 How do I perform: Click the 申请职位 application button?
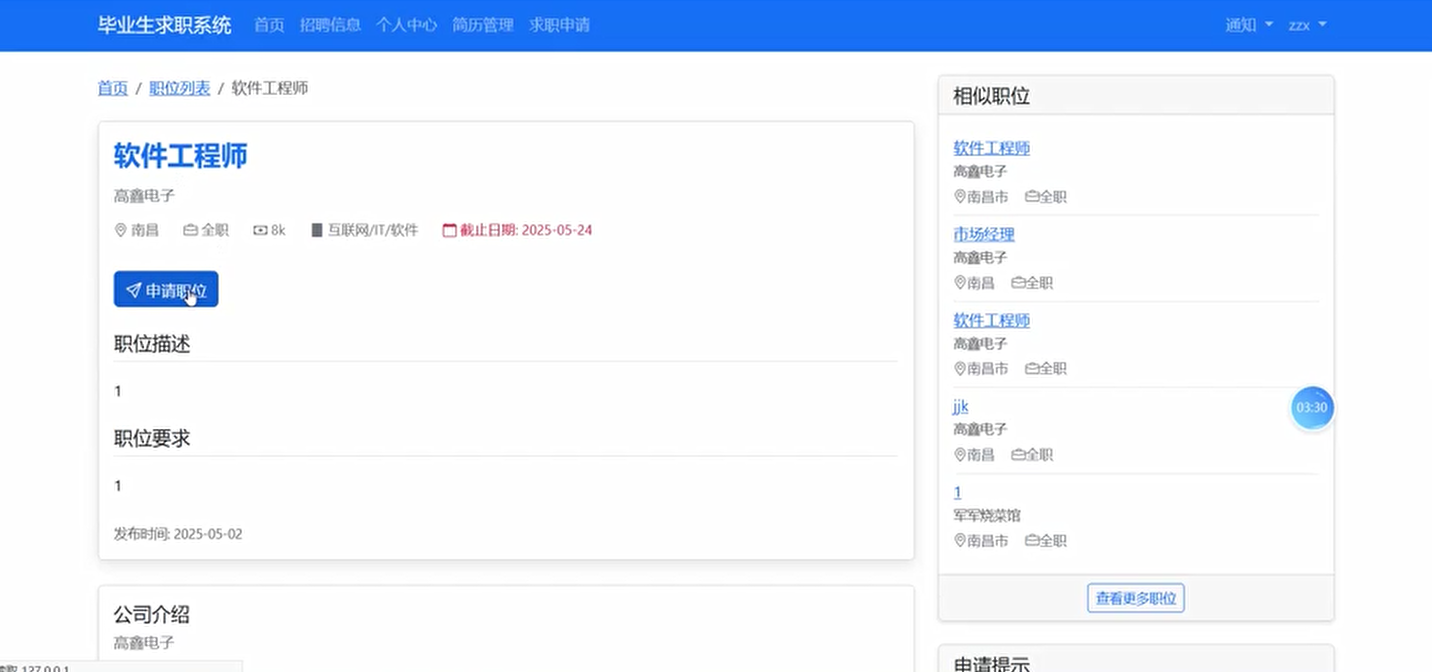click(166, 289)
